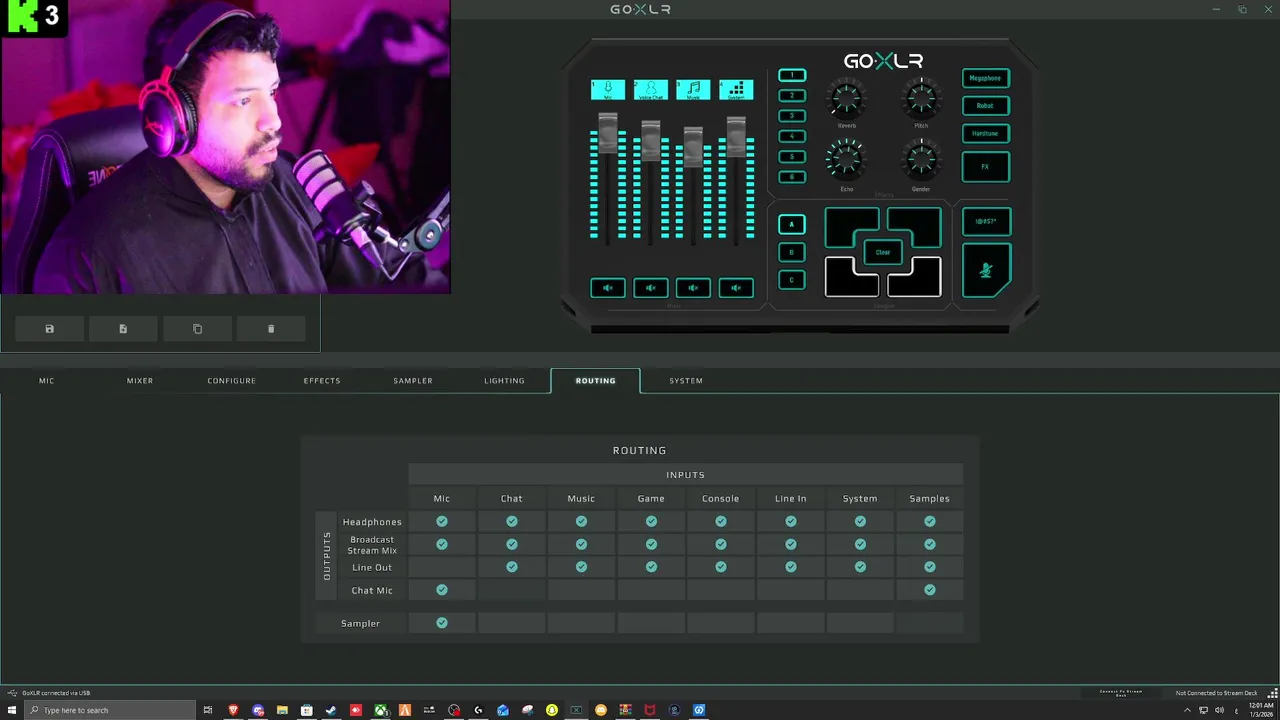Click the Echo knob
This screenshot has width=1280, height=720.
coord(846,160)
